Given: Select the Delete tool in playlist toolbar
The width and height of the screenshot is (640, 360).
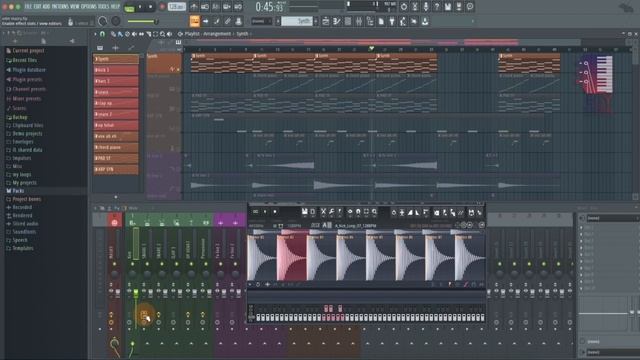Looking at the screenshot, I should click(x=127, y=34).
